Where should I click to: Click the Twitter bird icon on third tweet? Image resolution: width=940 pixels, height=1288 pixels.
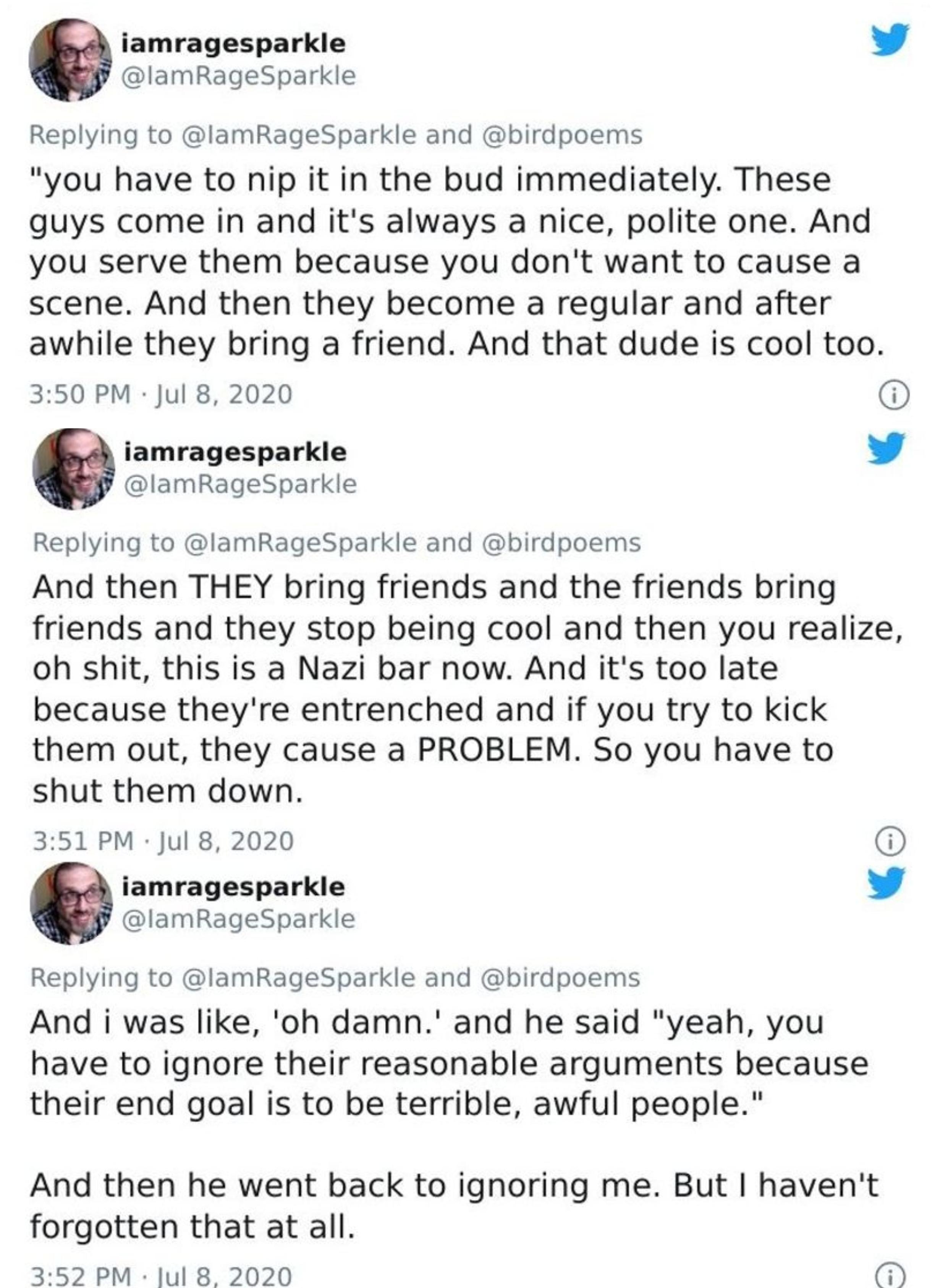[887, 883]
